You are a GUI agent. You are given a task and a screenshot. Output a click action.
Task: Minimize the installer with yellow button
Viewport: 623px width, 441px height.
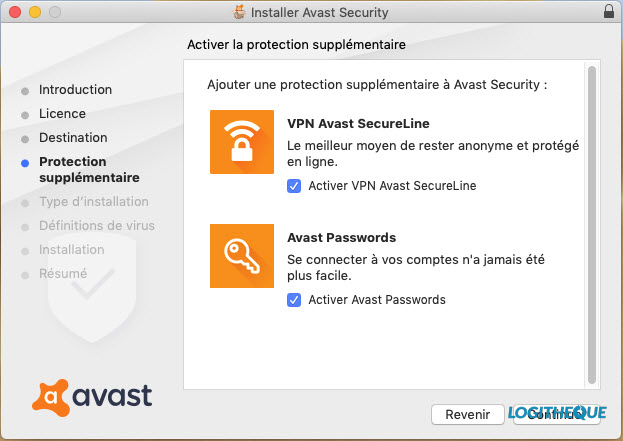click(35, 12)
